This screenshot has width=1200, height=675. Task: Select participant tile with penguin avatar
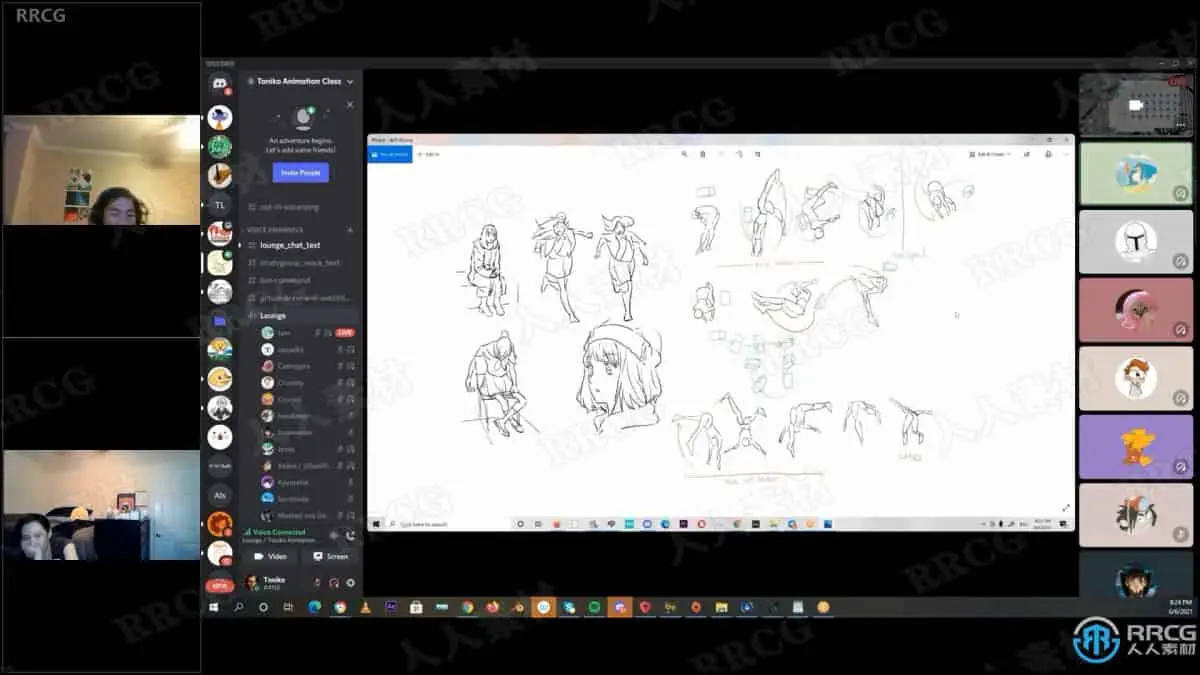[1136, 174]
